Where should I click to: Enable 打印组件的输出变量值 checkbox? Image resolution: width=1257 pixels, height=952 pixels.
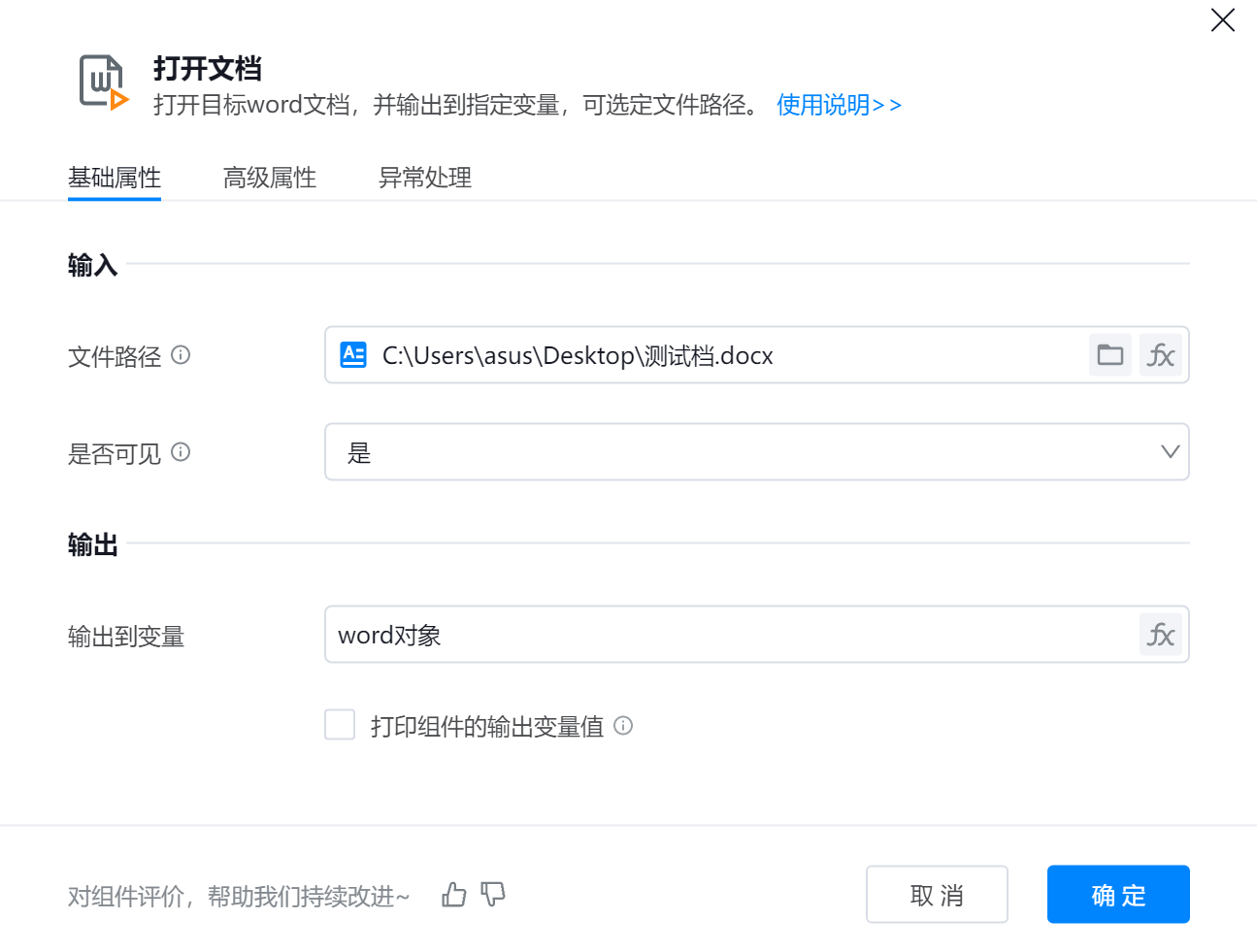point(340,725)
